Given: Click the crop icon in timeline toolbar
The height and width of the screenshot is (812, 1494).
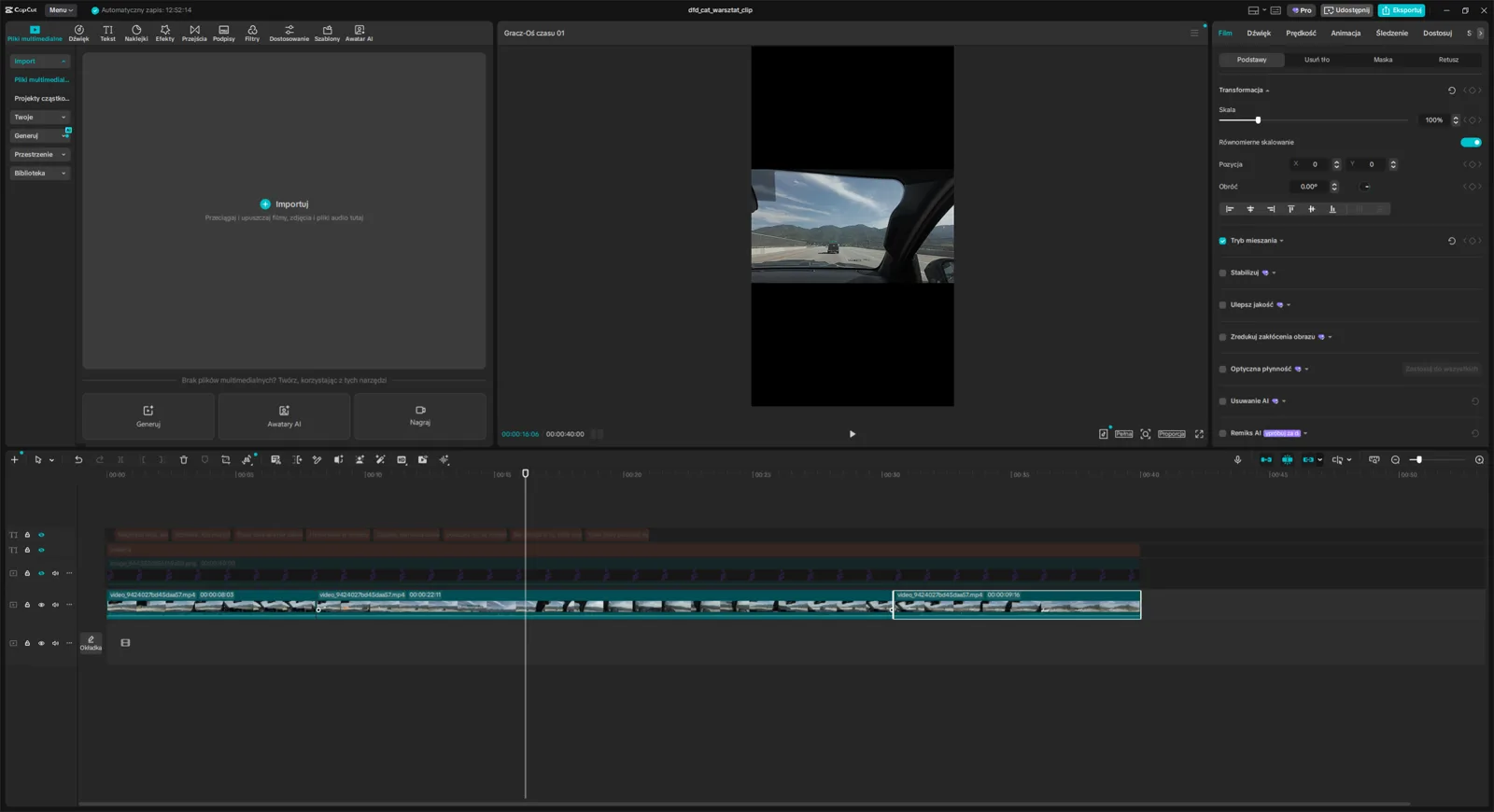Looking at the screenshot, I should tap(226, 460).
